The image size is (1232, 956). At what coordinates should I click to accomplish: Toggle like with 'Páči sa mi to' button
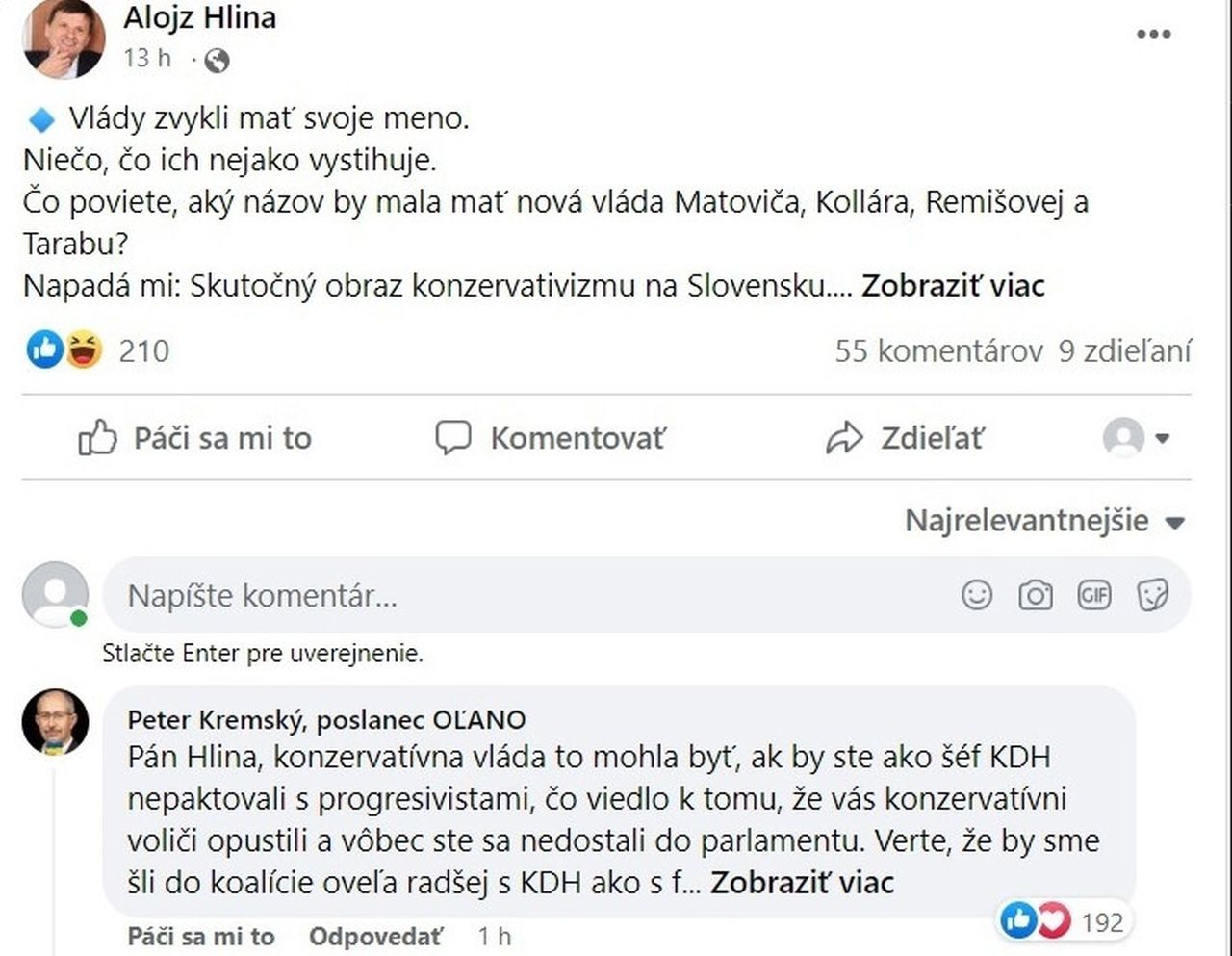click(195, 438)
